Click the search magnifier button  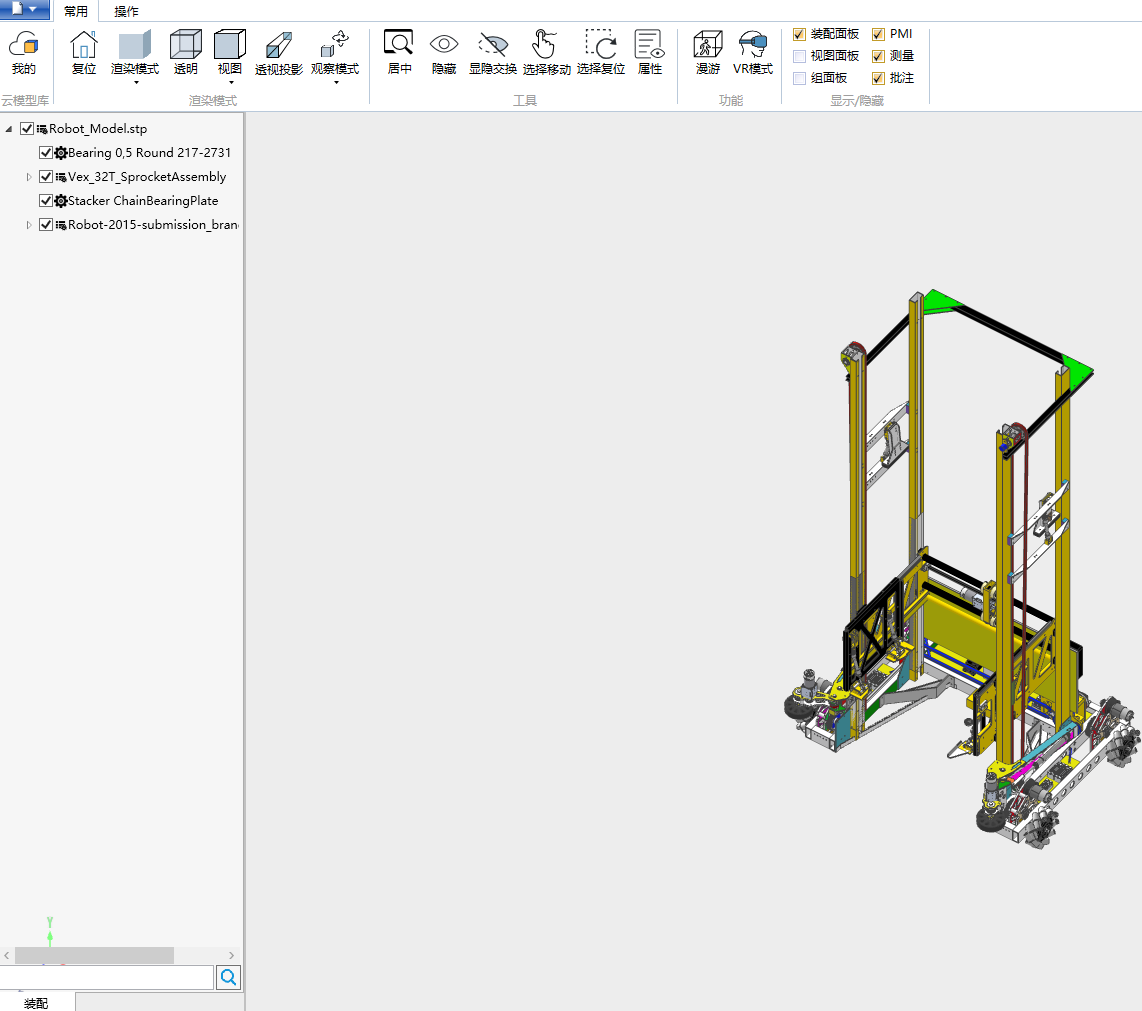(229, 977)
